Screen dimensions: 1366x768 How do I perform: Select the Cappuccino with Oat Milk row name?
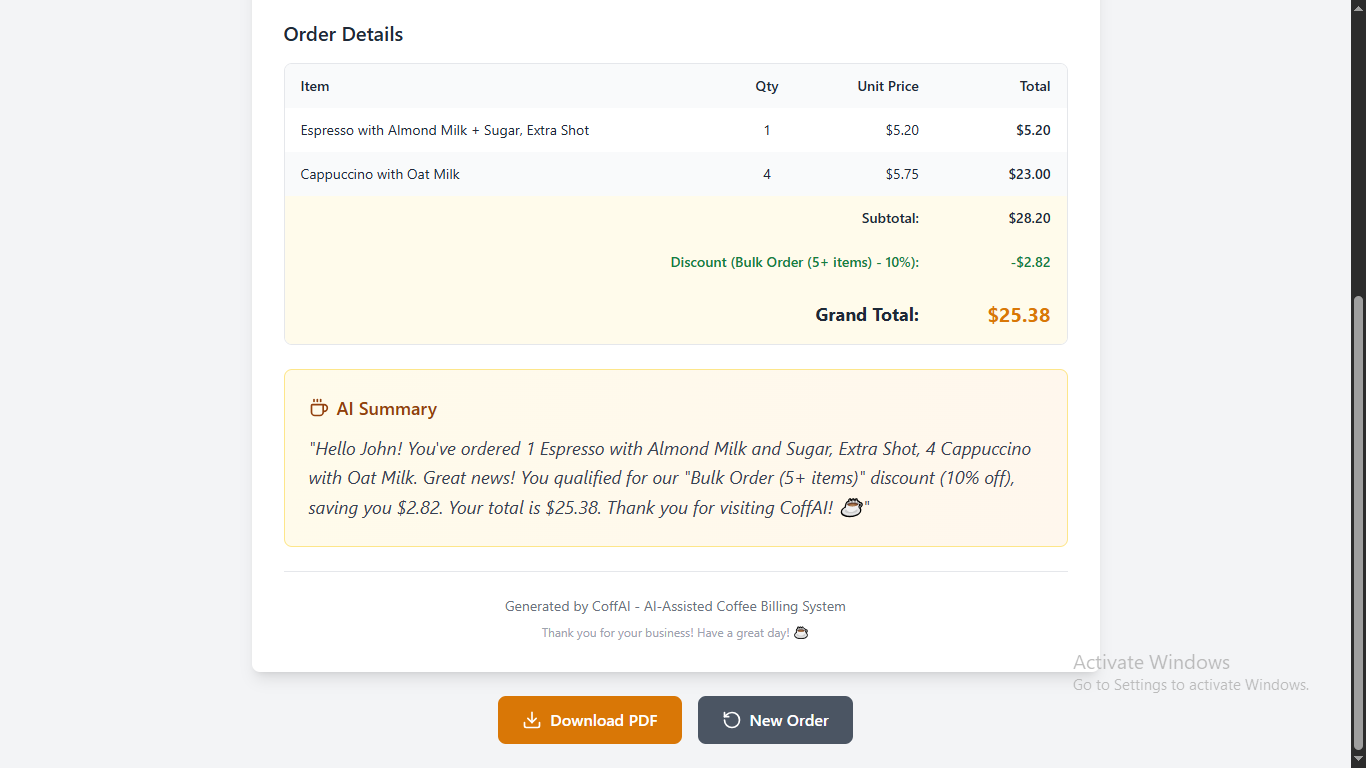click(380, 174)
